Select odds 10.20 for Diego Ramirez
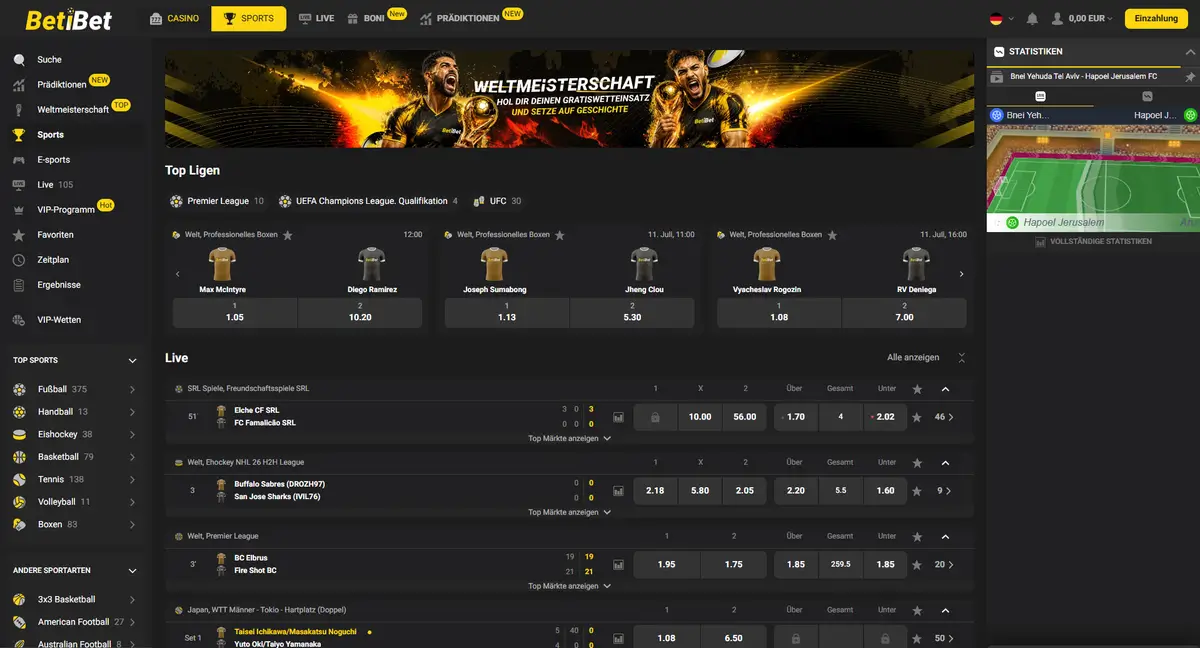The image size is (1200, 648). 360,311
